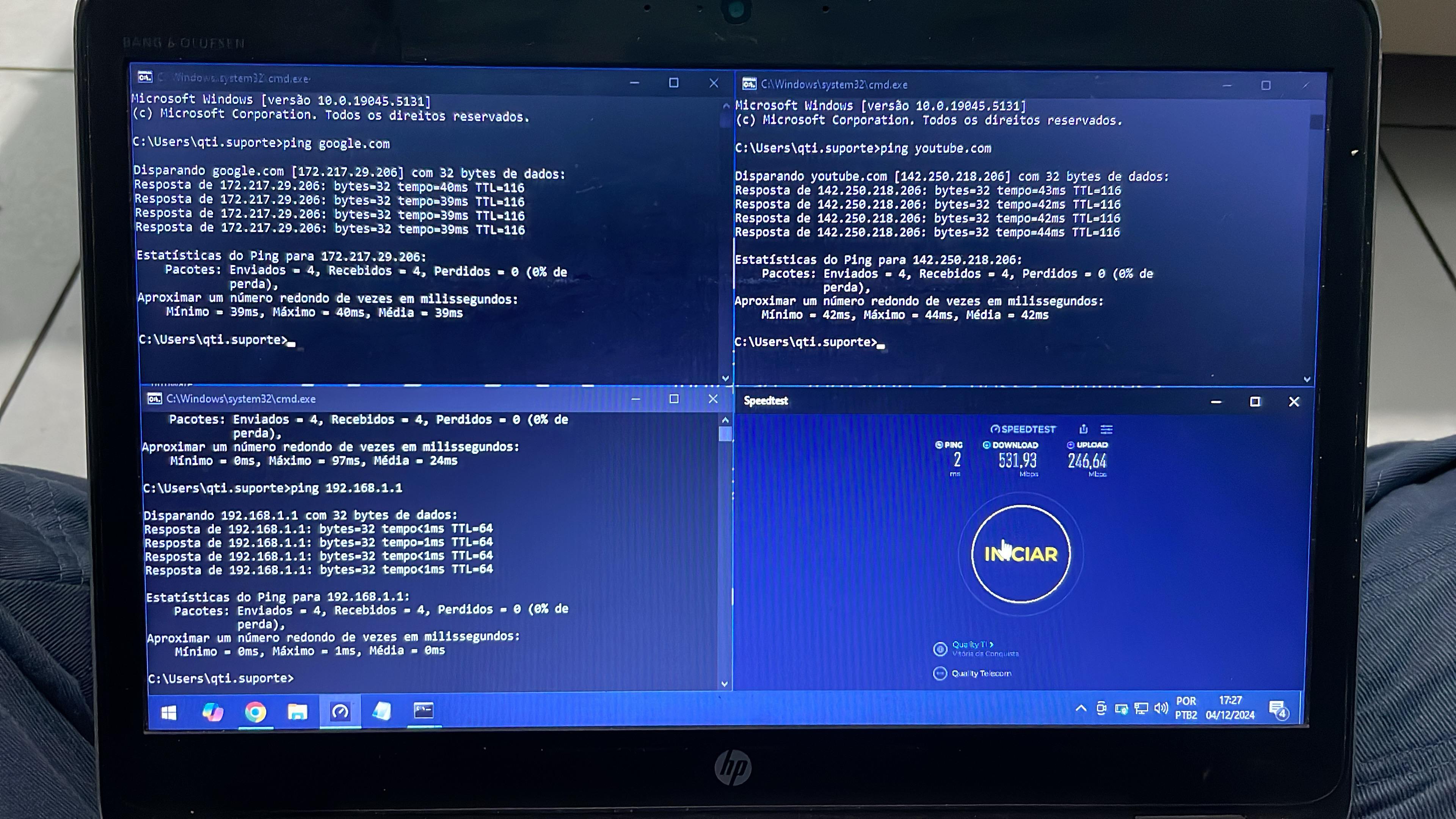This screenshot has height=819, width=1456.
Task: Open the Windows Start menu
Action: (168, 713)
